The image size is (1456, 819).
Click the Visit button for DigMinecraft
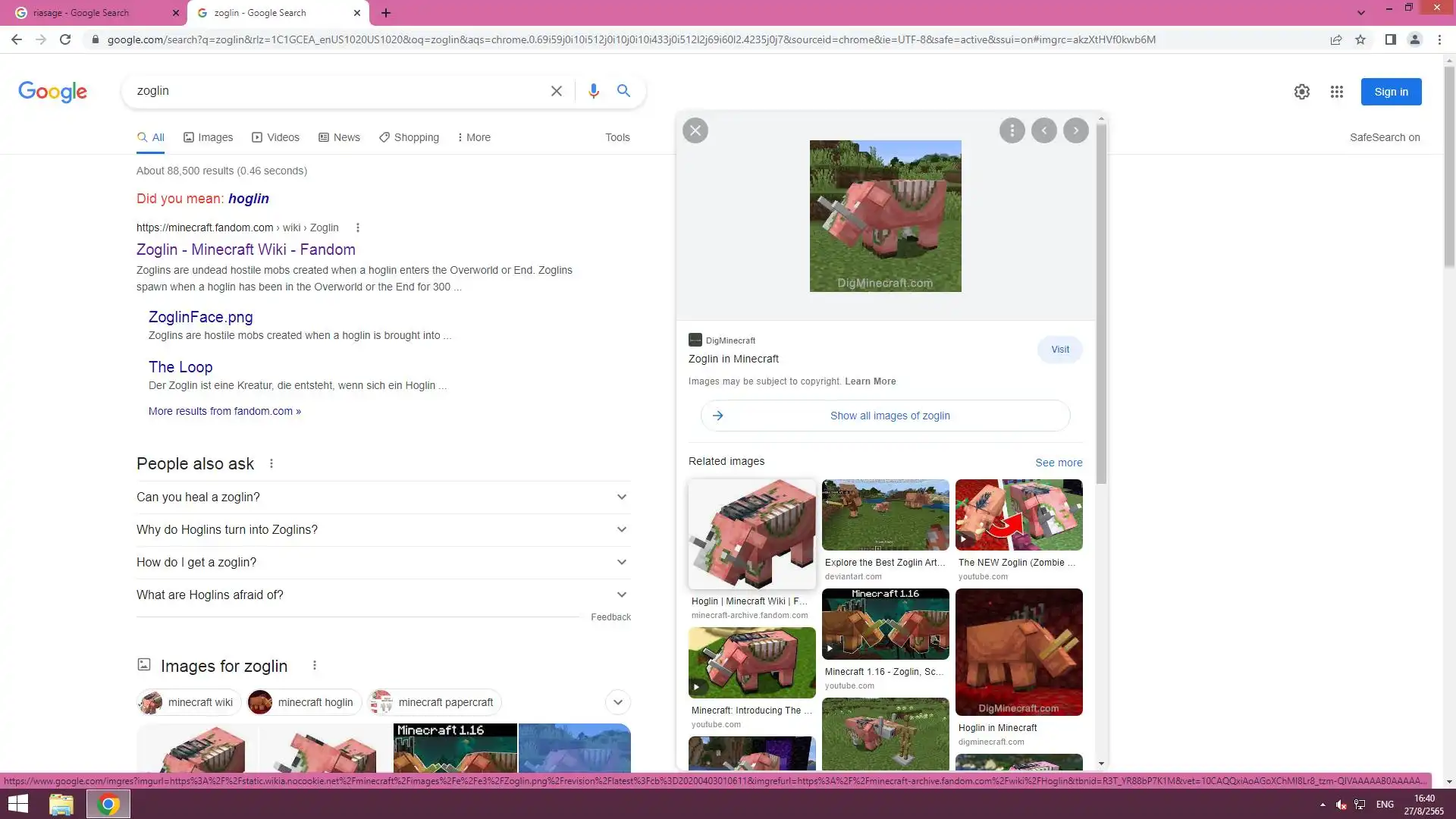[x=1059, y=350]
